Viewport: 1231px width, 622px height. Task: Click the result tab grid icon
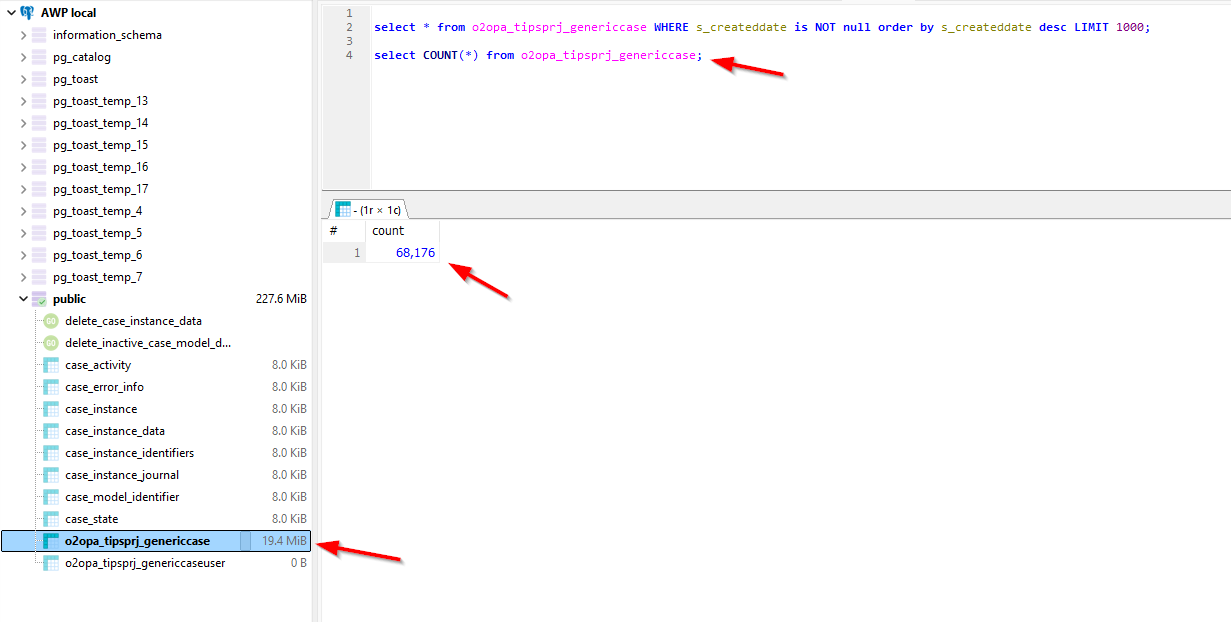343,210
